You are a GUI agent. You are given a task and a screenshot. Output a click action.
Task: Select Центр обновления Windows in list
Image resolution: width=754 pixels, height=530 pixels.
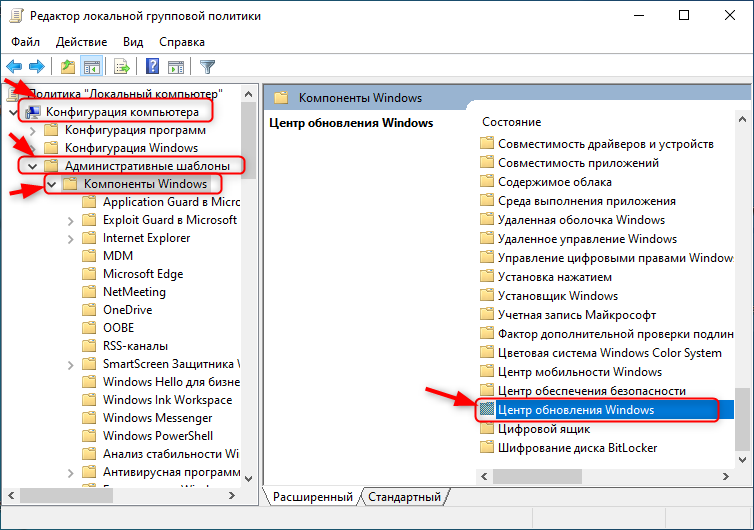click(x=606, y=410)
